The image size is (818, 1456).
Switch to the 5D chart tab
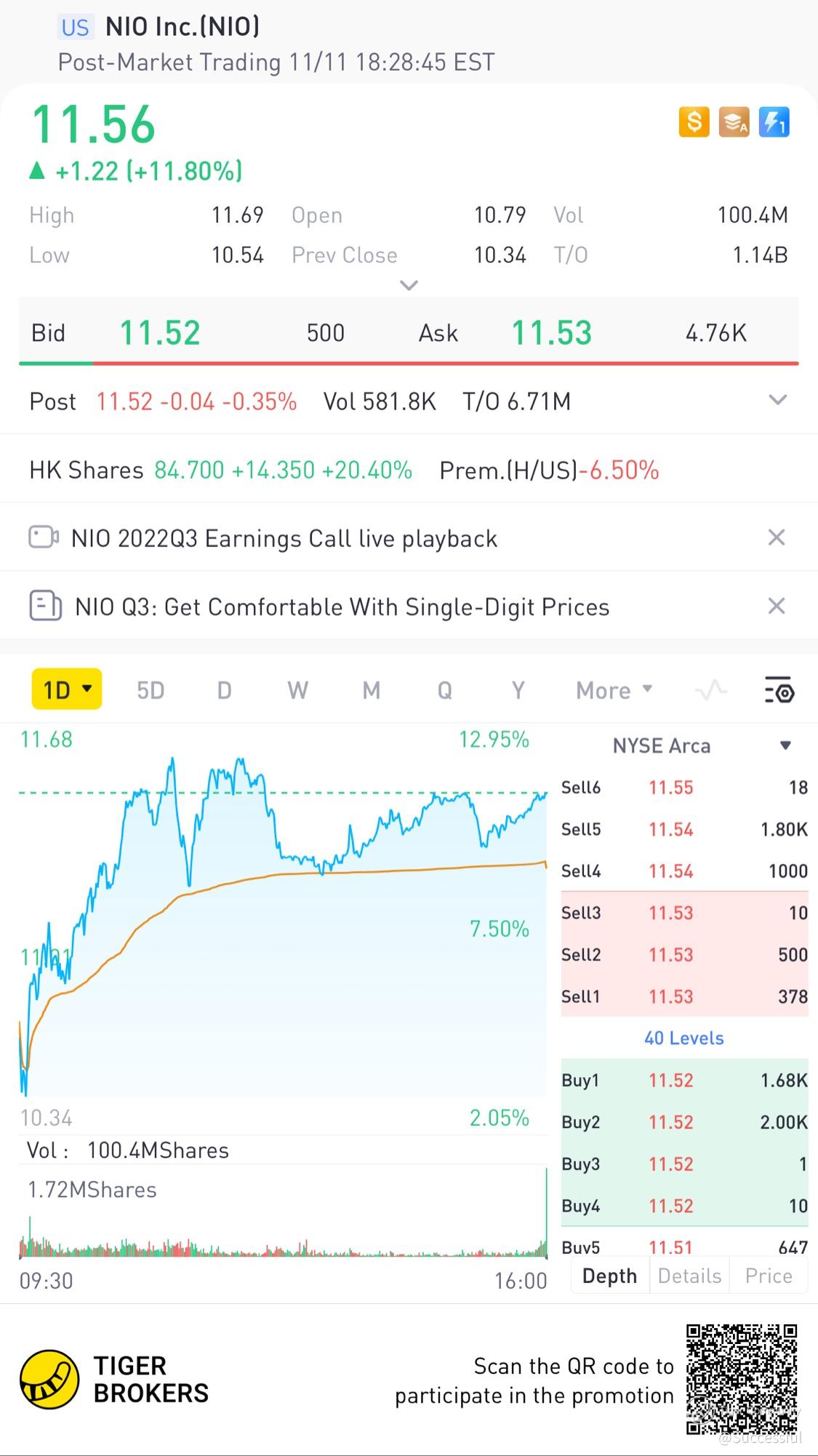(x=151, y=689)
